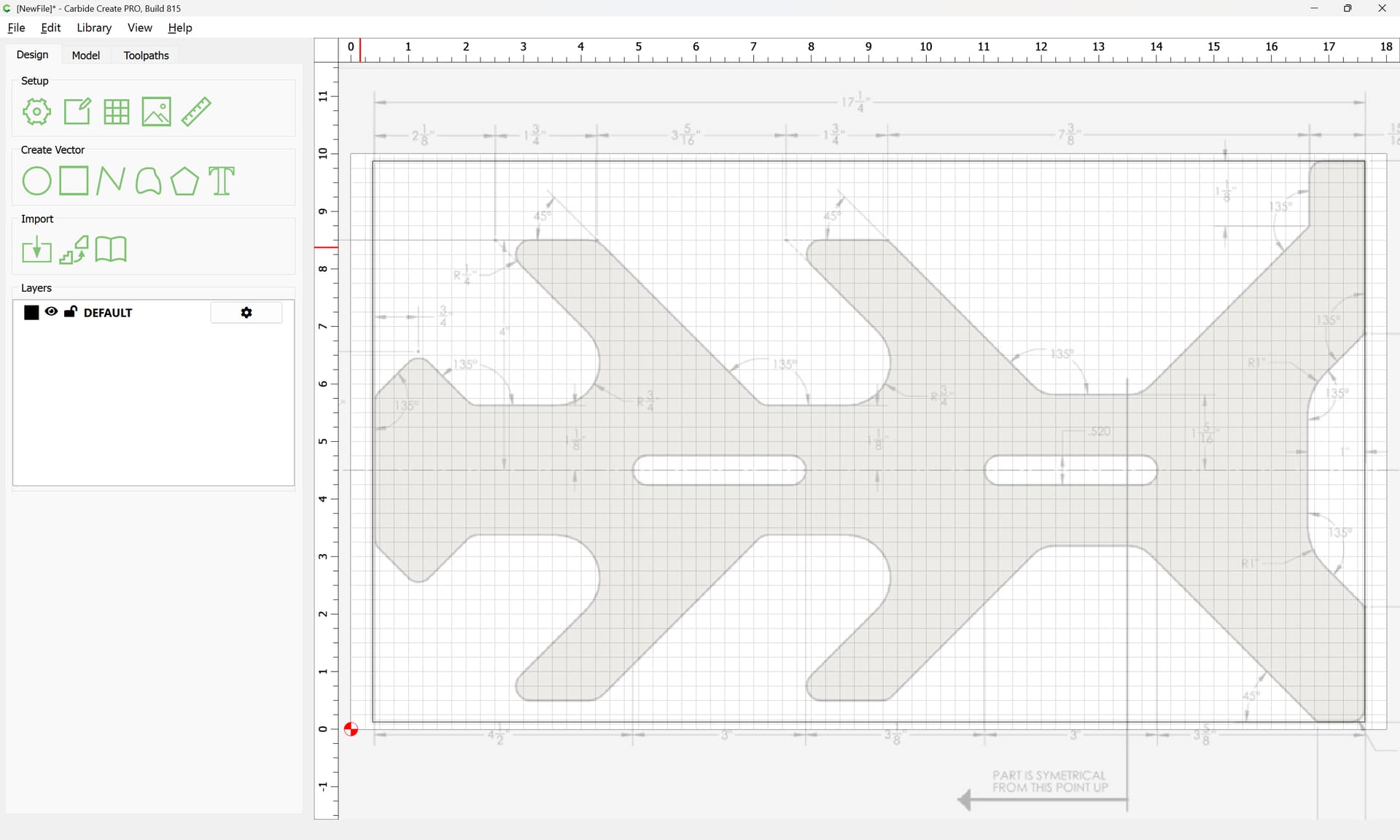Click the DEFAULT layer black color swatch
The image size is (1400, 840).
[31, 313]
